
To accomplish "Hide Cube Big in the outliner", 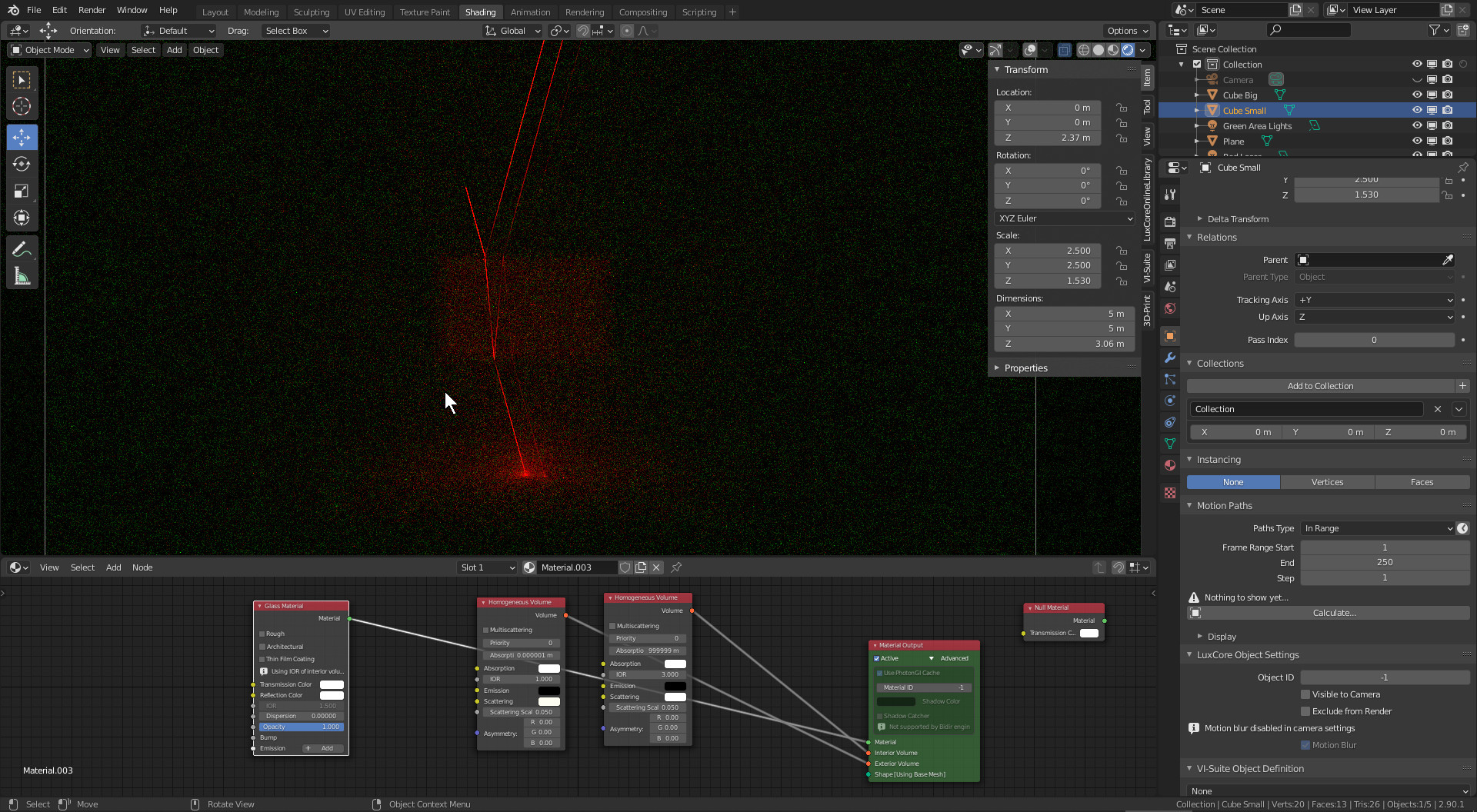I will (x=1416, y=95).
